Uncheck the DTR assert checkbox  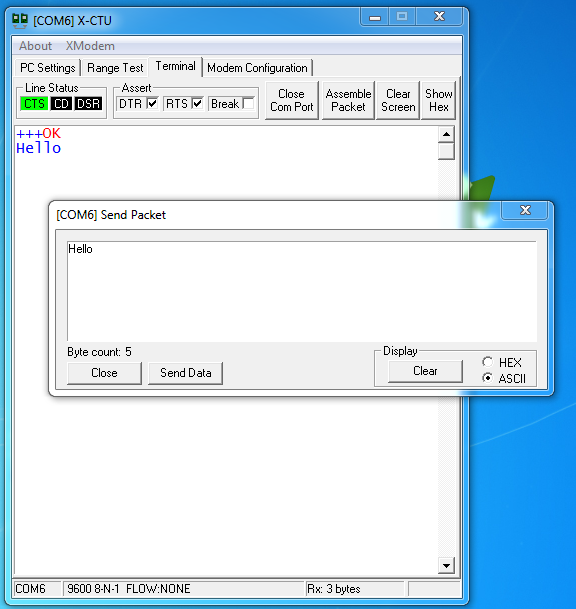153,104
